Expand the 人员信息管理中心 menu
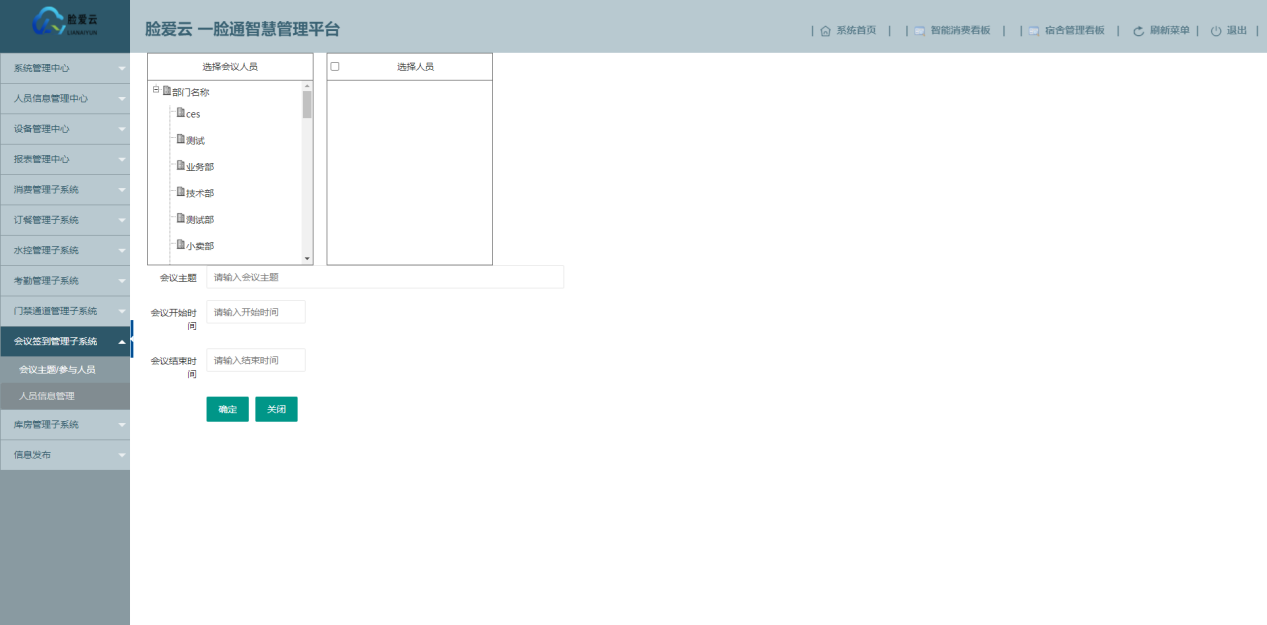1267x625 pixels. click(65, 98)
